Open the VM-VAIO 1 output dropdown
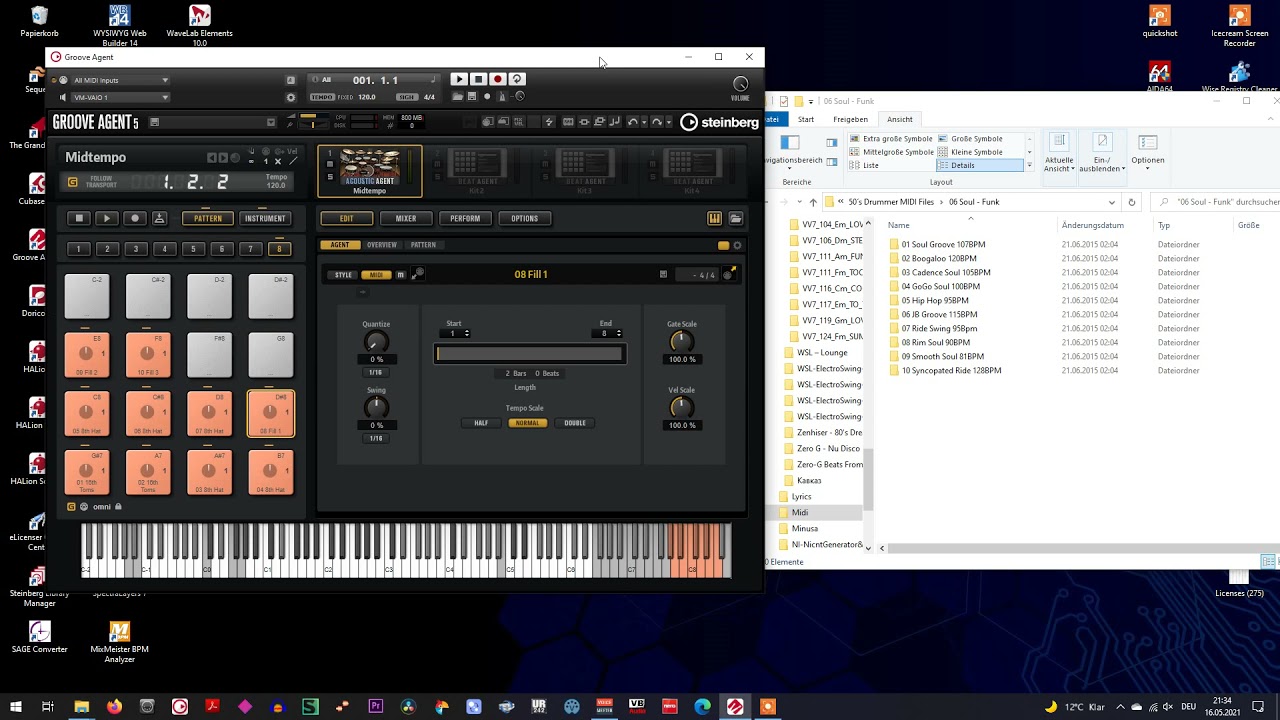This screenshot has width=1280, height=720. point(121,97)
